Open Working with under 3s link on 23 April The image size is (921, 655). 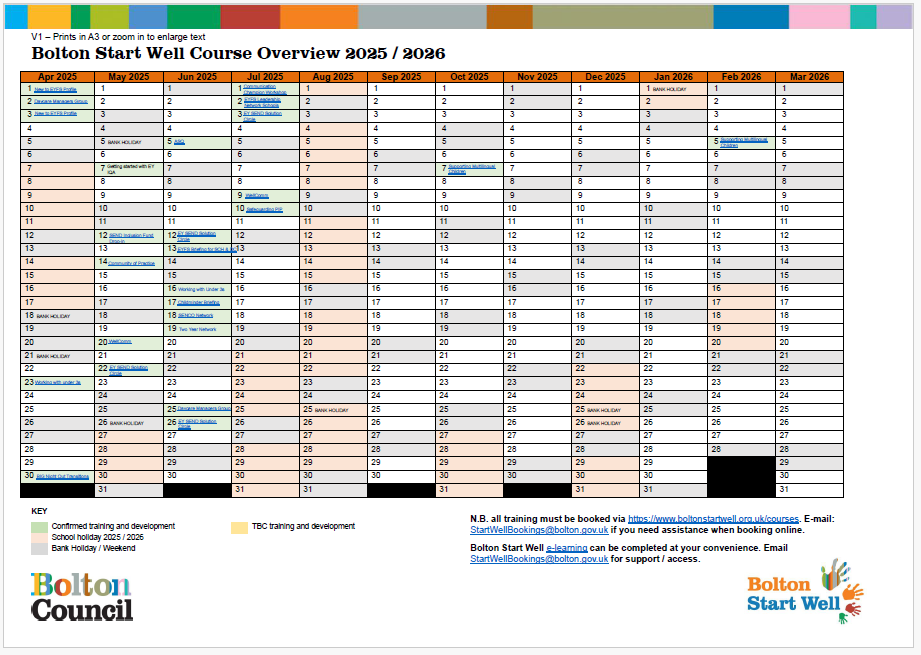(x=58, y=382)
